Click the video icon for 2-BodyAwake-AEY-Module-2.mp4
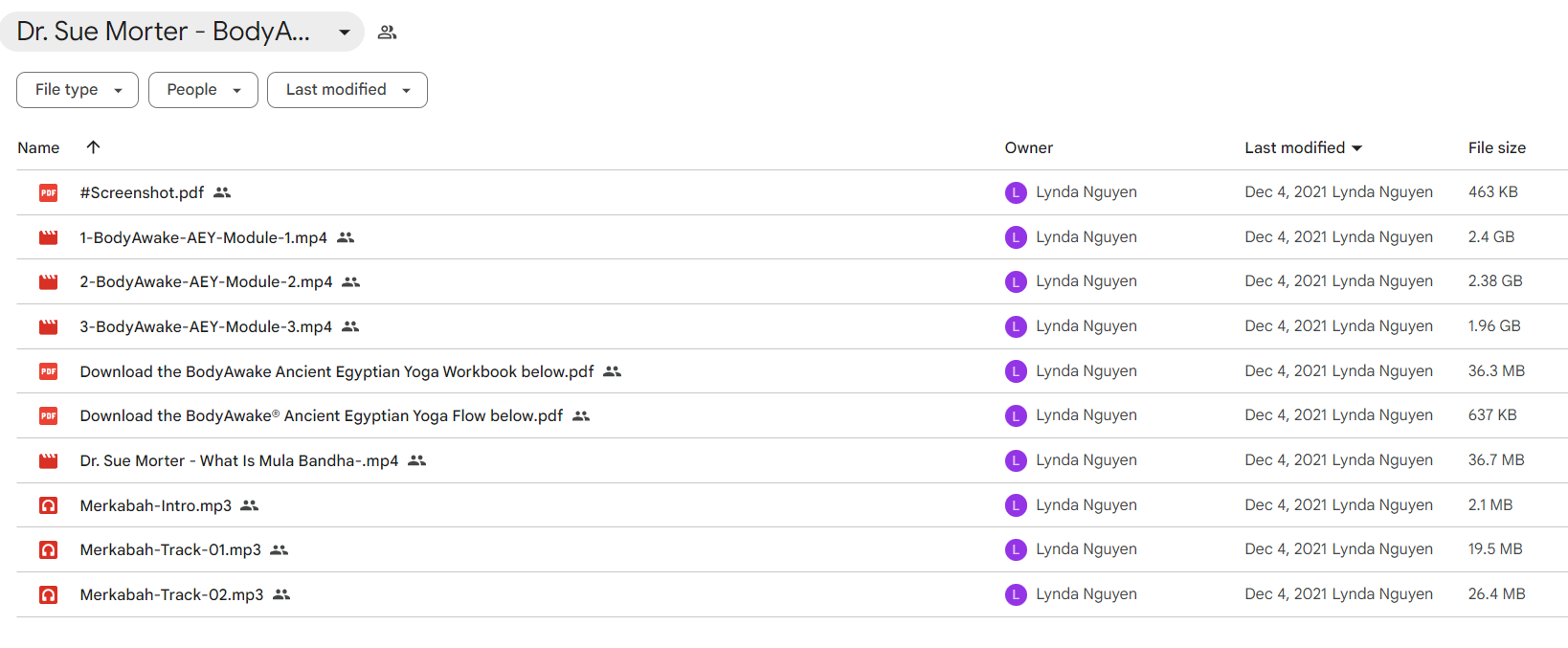The width and height of the screenshot is (1568, 648). click(49, 281)
